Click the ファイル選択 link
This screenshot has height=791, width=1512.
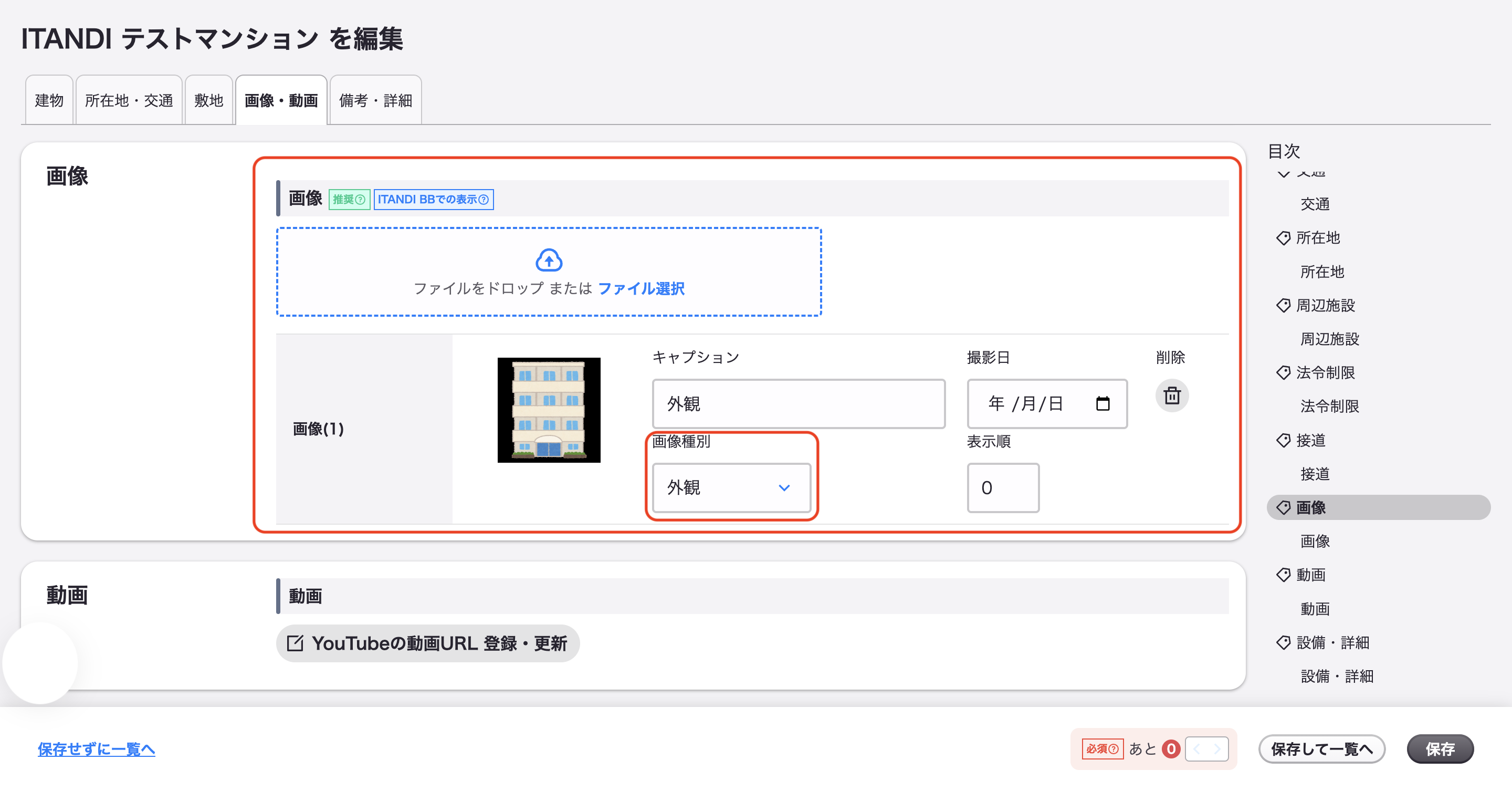point(641,288)
